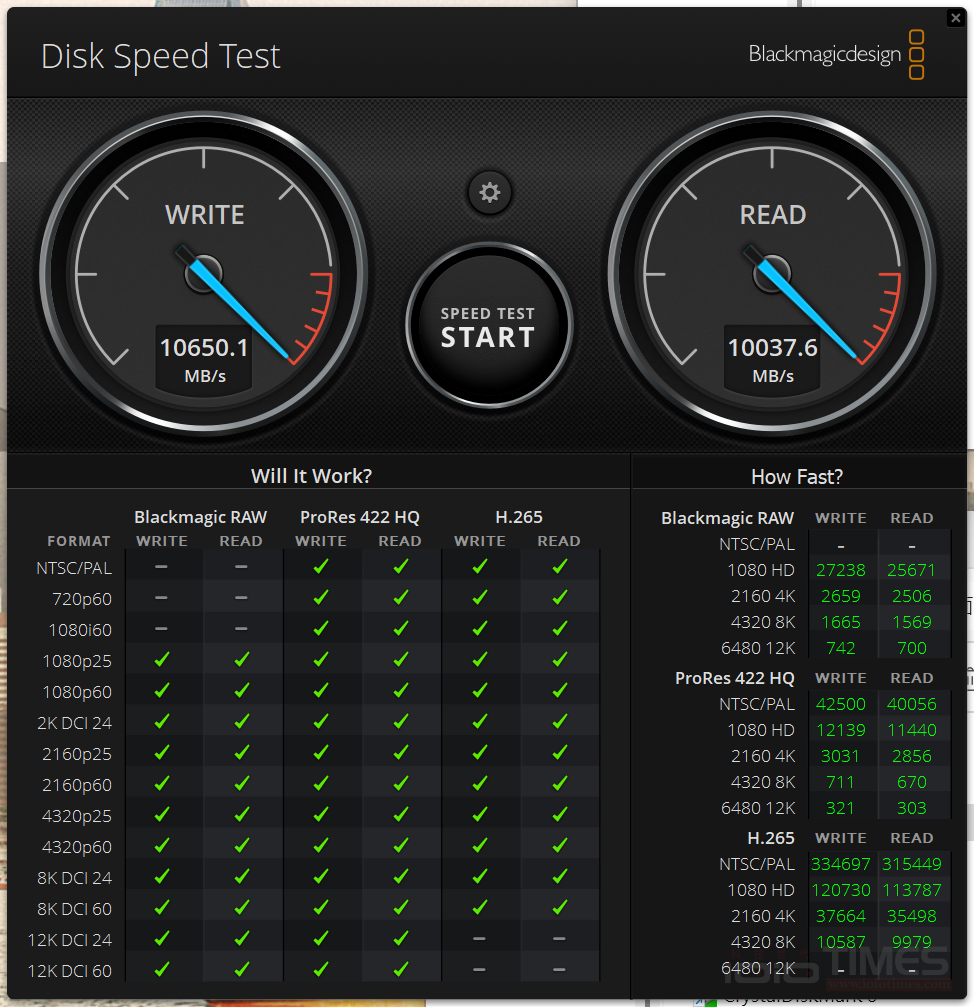The height and width of the screenshot is (1007, 974).
Task: Click H.265 read checkmark for 4320p60
Action: (559, 845)
